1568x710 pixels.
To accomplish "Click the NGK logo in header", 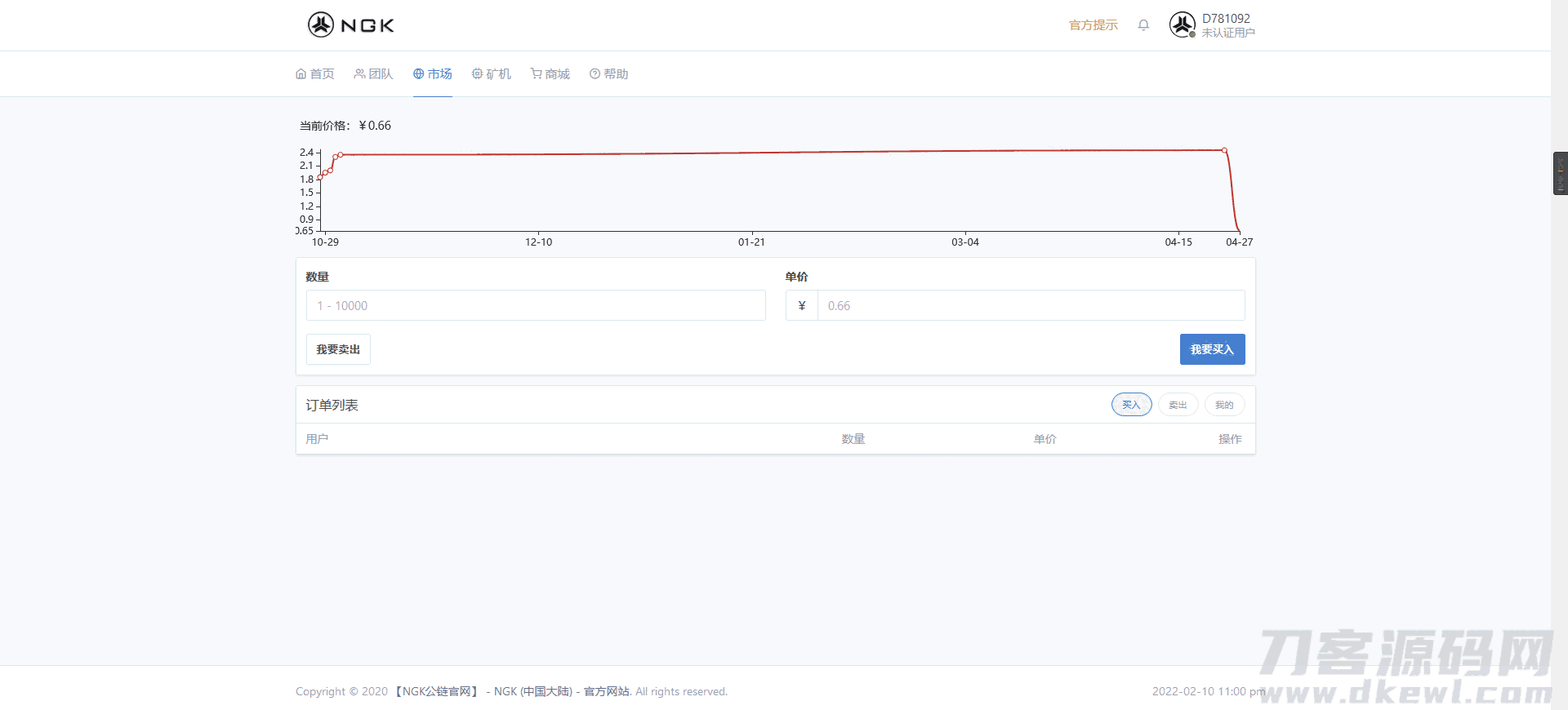I will click(351, 25).
